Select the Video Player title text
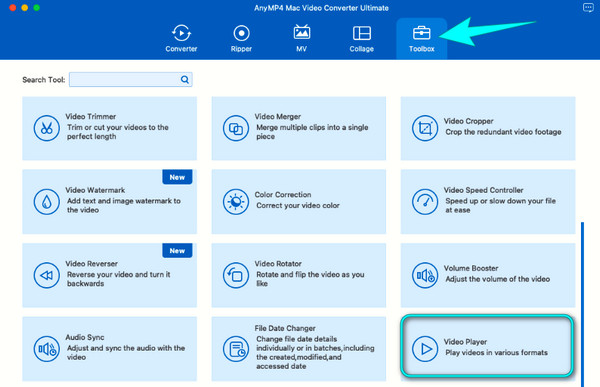This screenshot has height=387, width=600. (x=465, y=342)
